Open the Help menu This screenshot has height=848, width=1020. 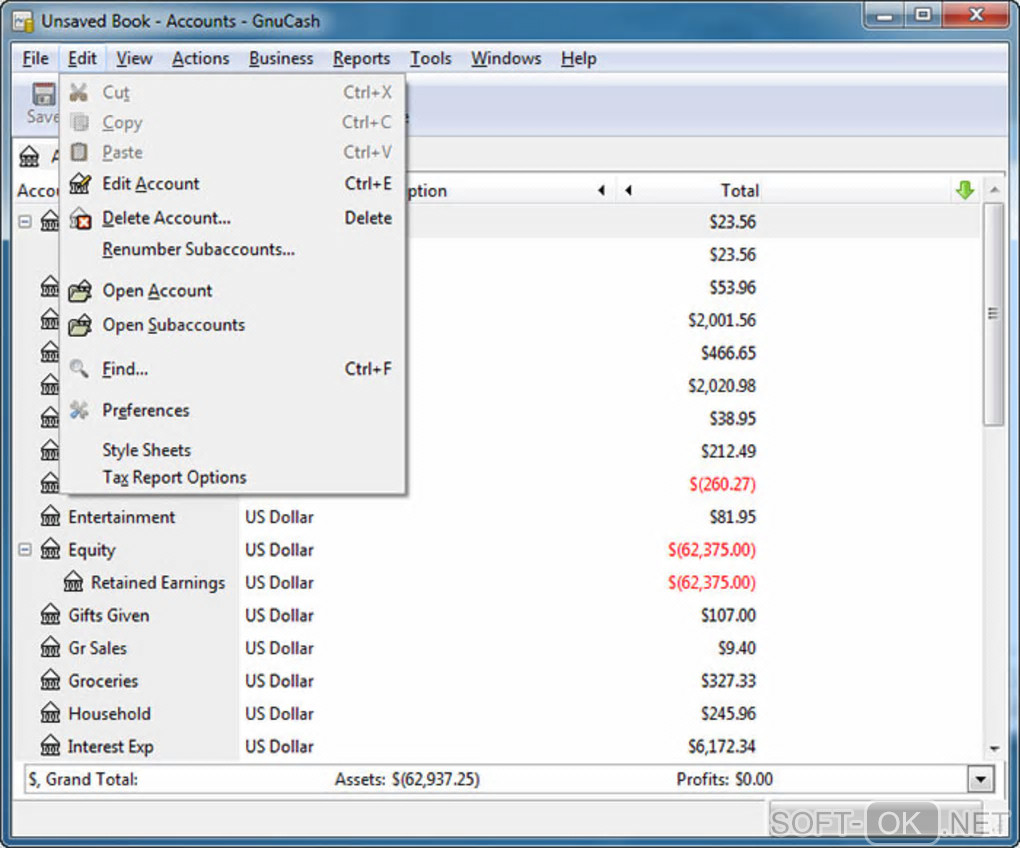578,59
